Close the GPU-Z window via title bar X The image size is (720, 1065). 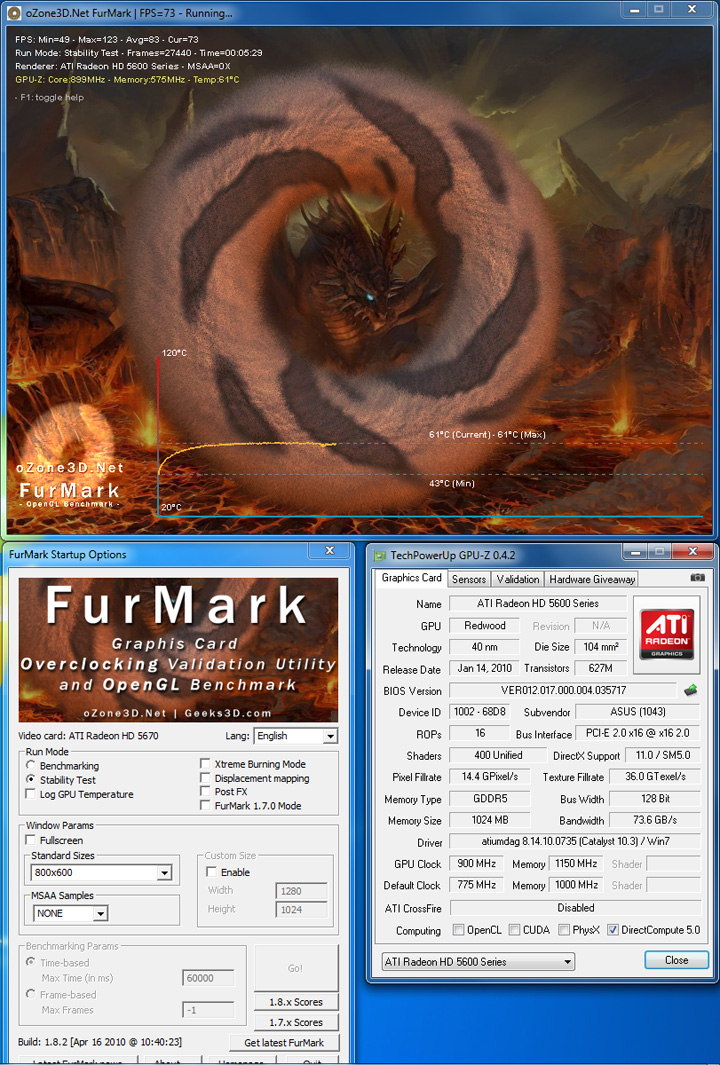[692, 552]
